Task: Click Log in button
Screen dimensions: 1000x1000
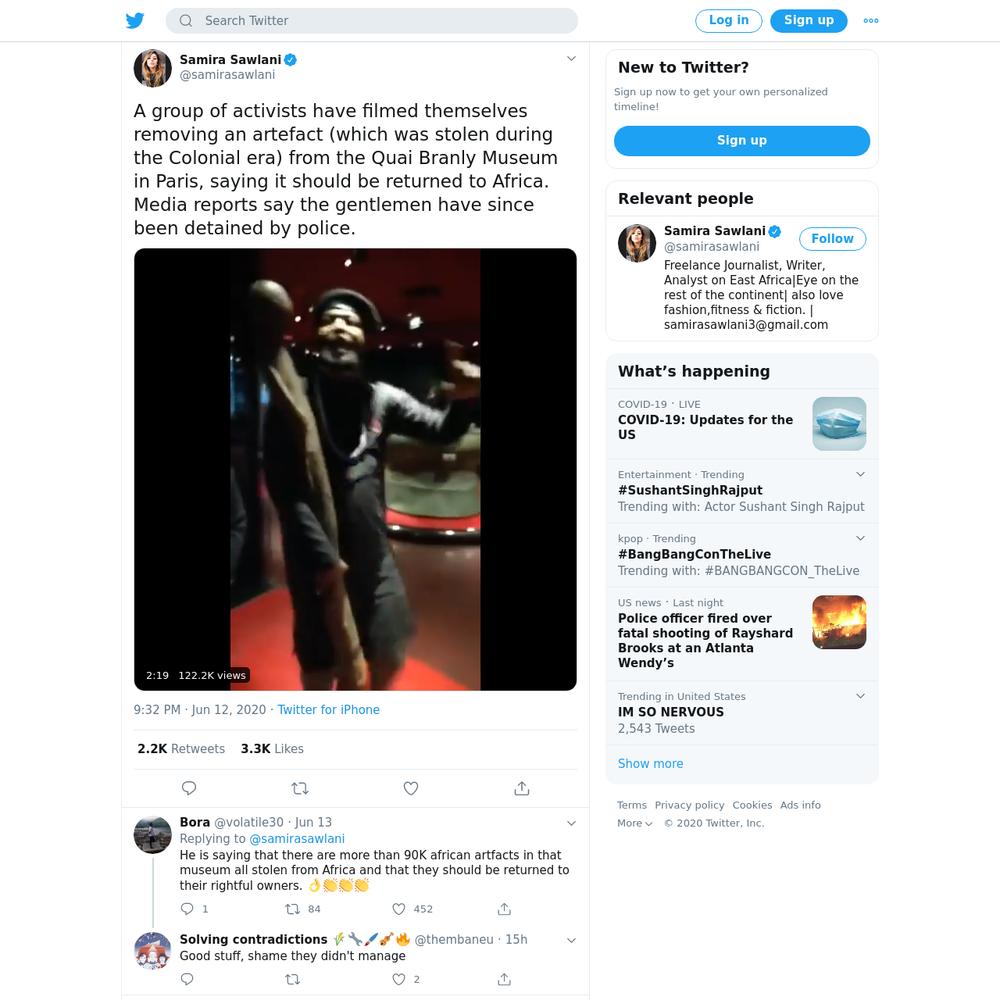Action: click(x=728, y=20)
